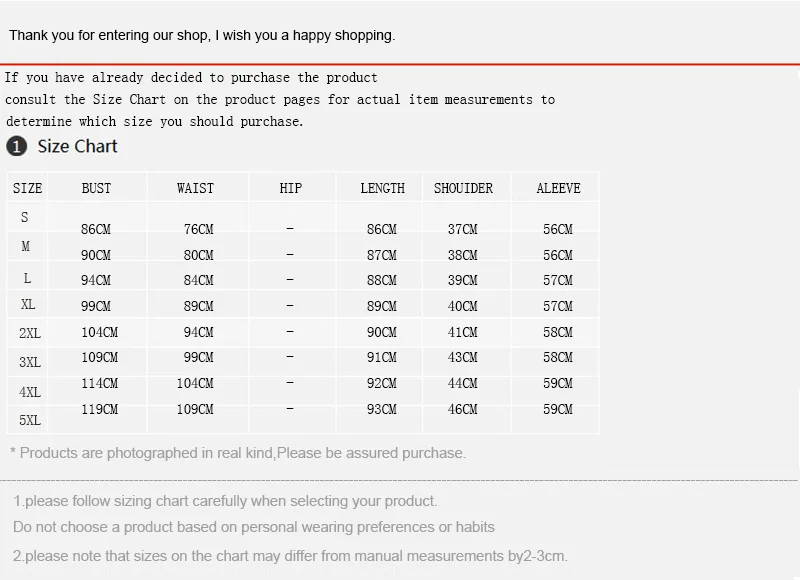Viewport: 800px width, 580px height.
Task: Click the WAIST column header
Action: coord(195,188)
